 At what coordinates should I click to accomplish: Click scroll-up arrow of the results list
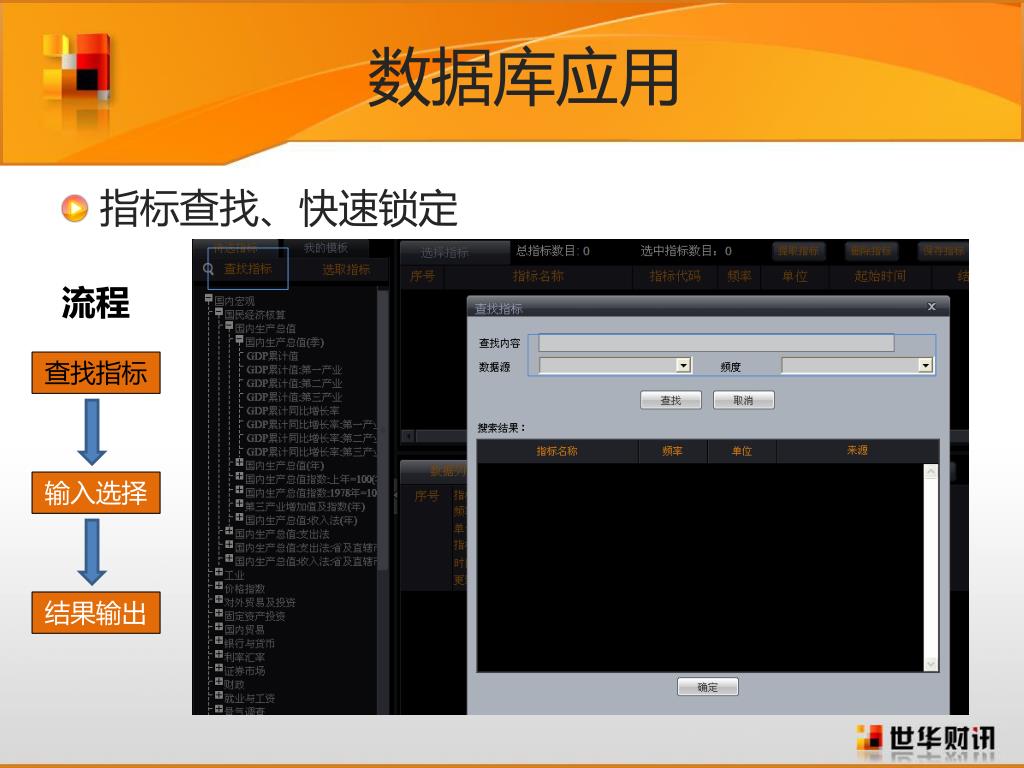931,472
